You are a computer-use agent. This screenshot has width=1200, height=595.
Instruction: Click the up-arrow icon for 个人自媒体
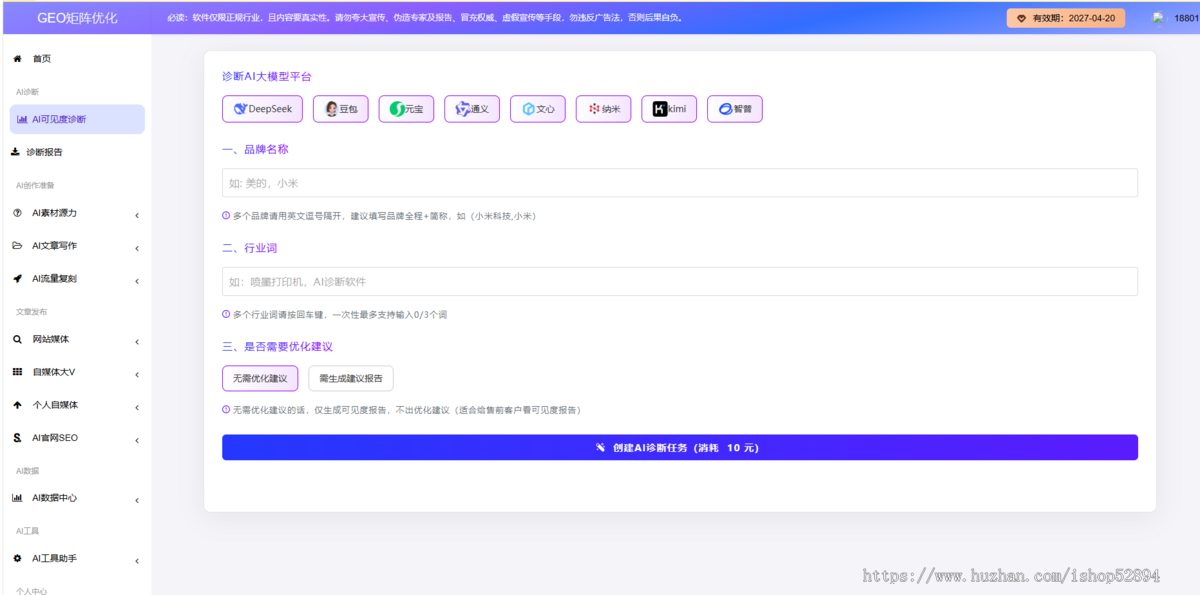[17, 405]
